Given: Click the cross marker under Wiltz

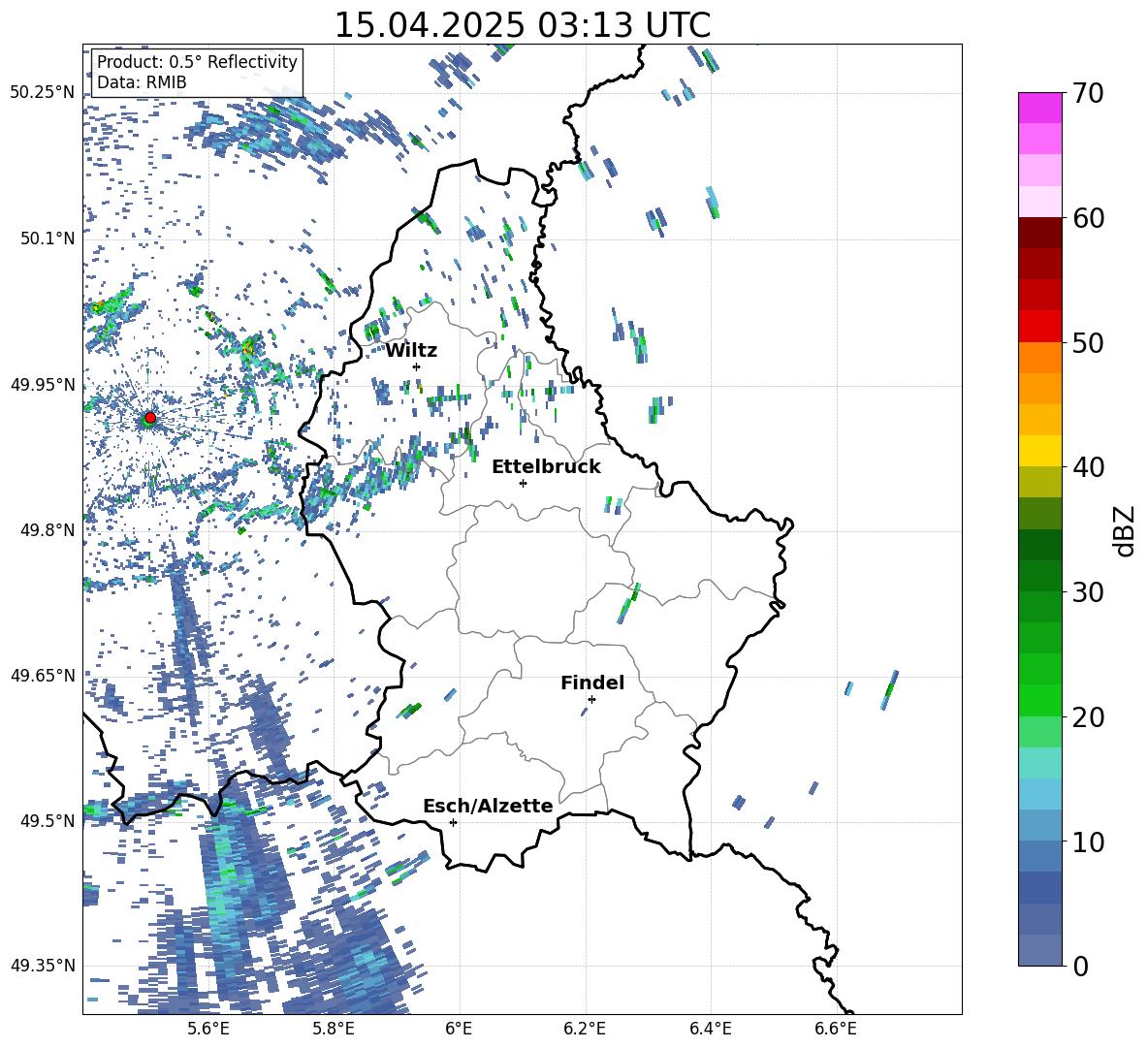Looking at the screenshot, I should (417, 366).
